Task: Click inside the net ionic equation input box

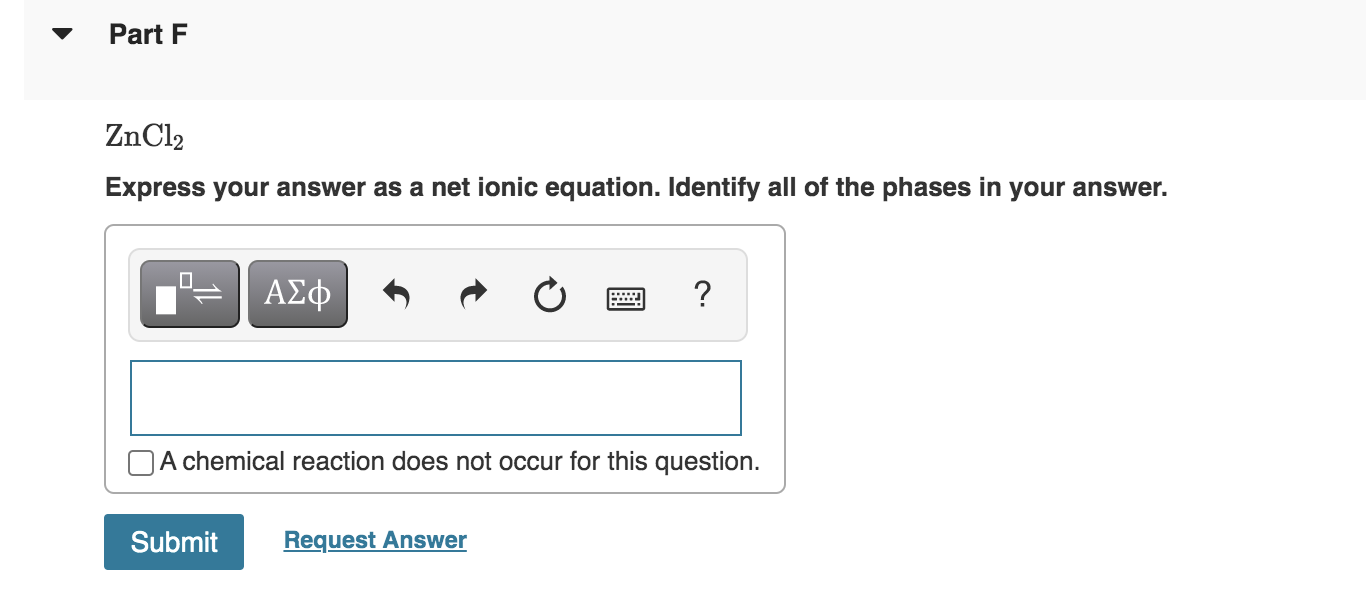Action: point(435,397)
